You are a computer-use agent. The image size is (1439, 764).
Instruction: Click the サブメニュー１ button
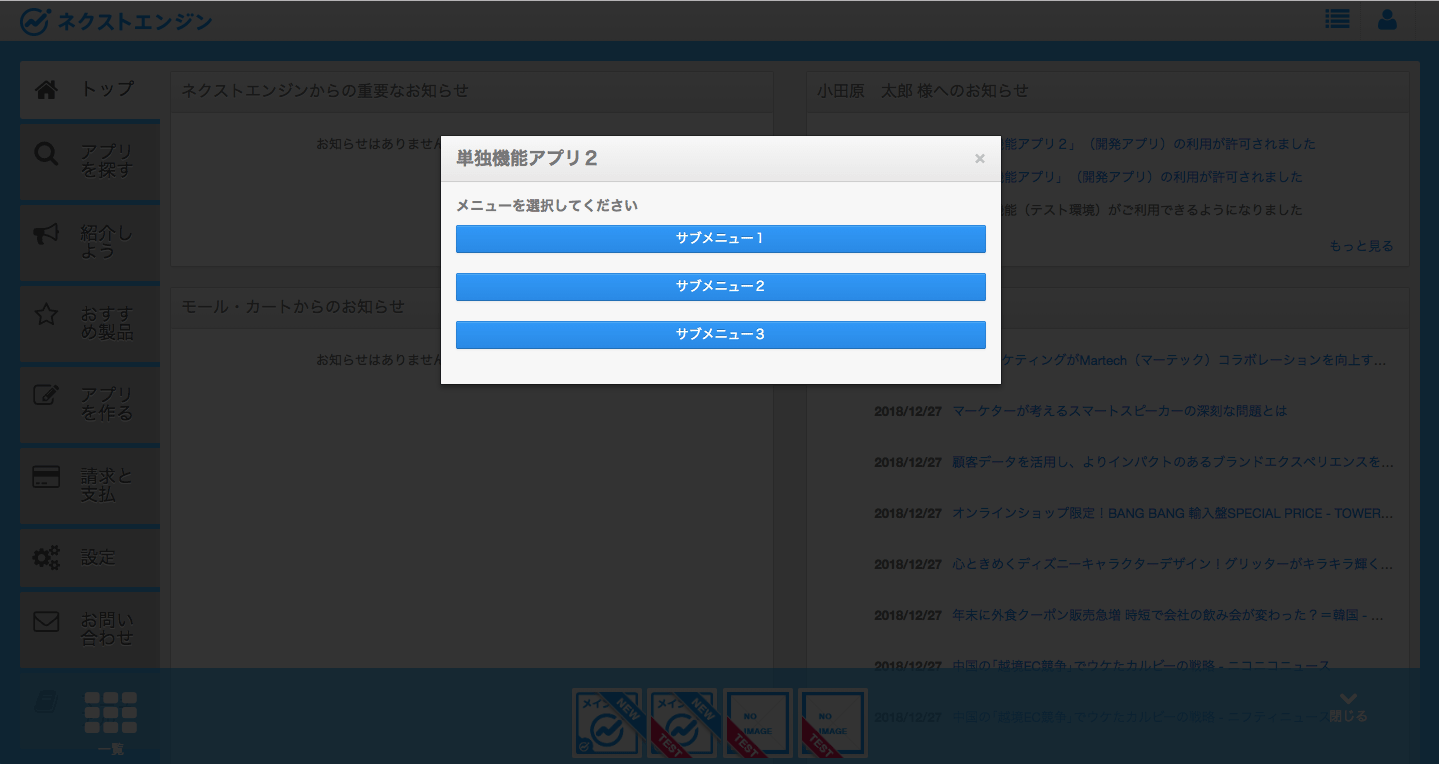720,239
